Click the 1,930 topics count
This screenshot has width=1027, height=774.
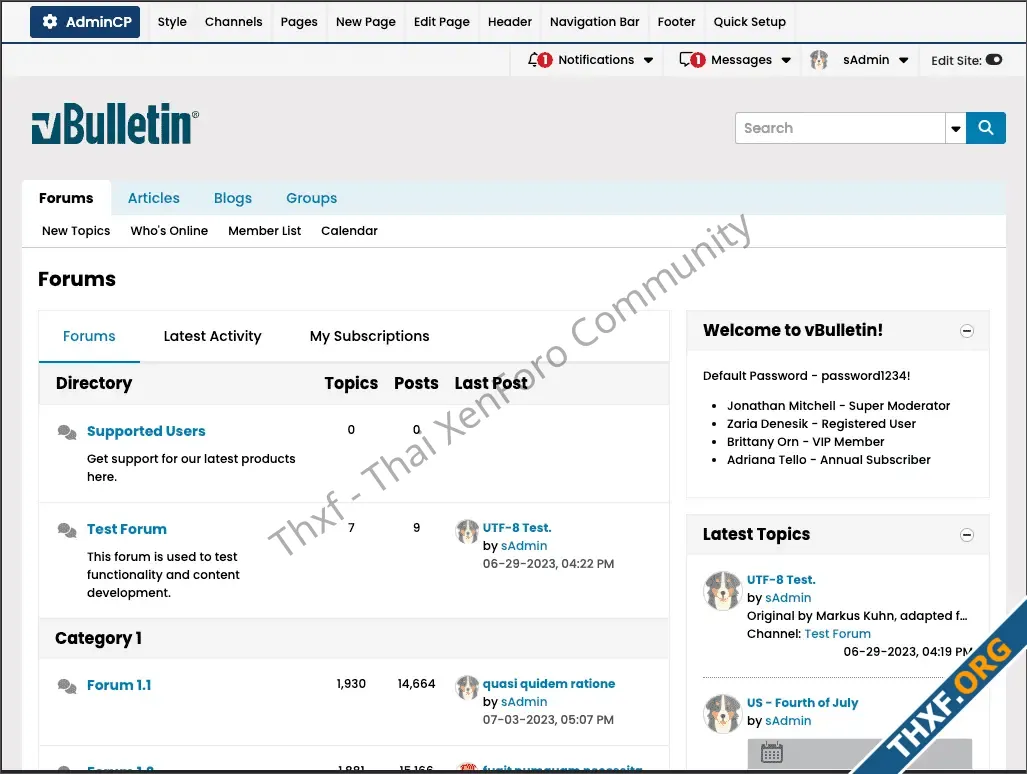(x=351, y=684)
